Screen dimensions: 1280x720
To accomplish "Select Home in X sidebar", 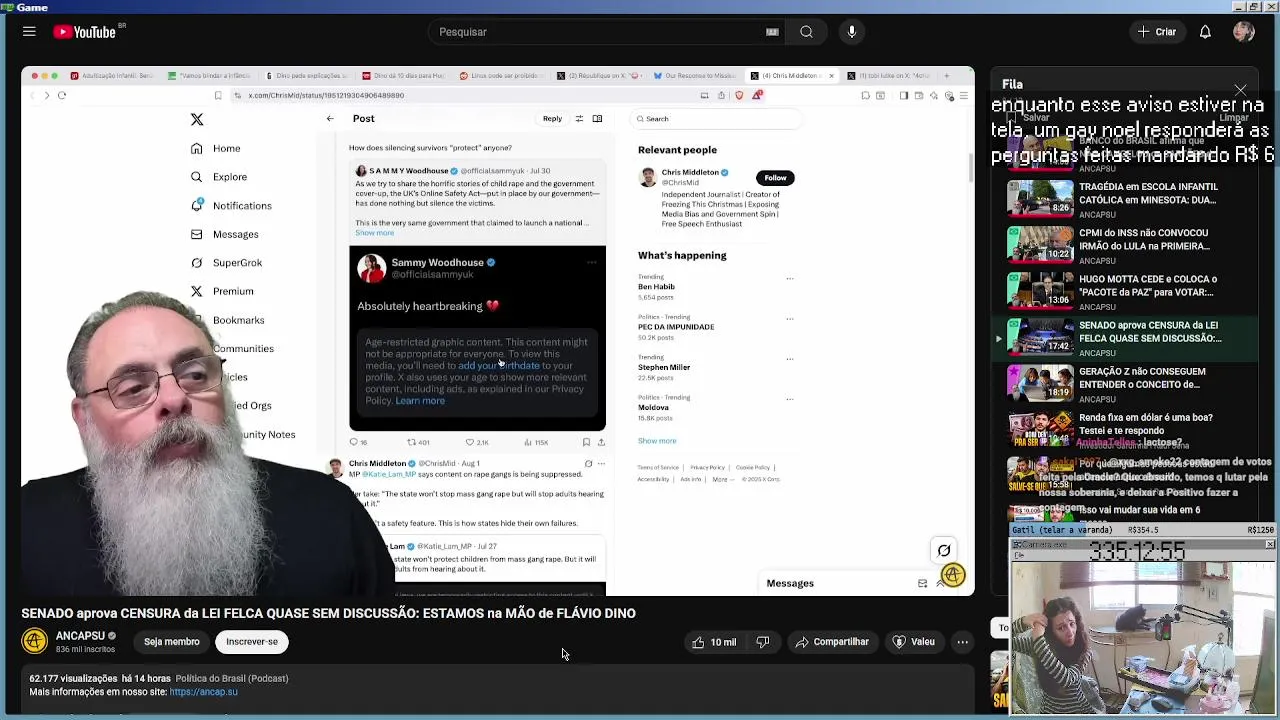I will click(x=215, y=148).
